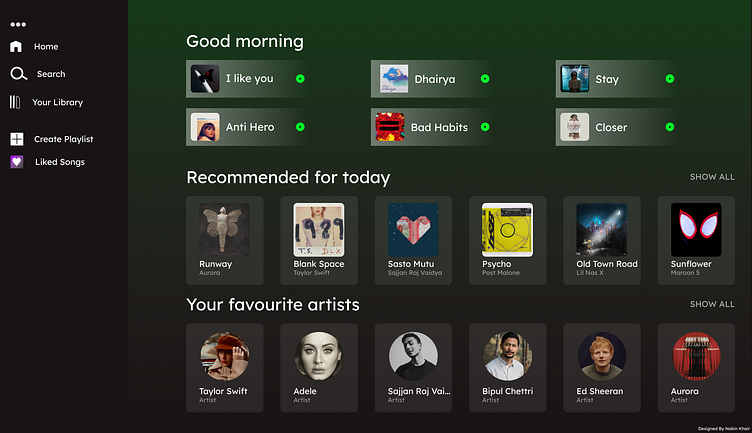The width and height of the screenshot is (752, 433).
Task: Click the Search magnifier icon
Action: (x=18, y=74)
